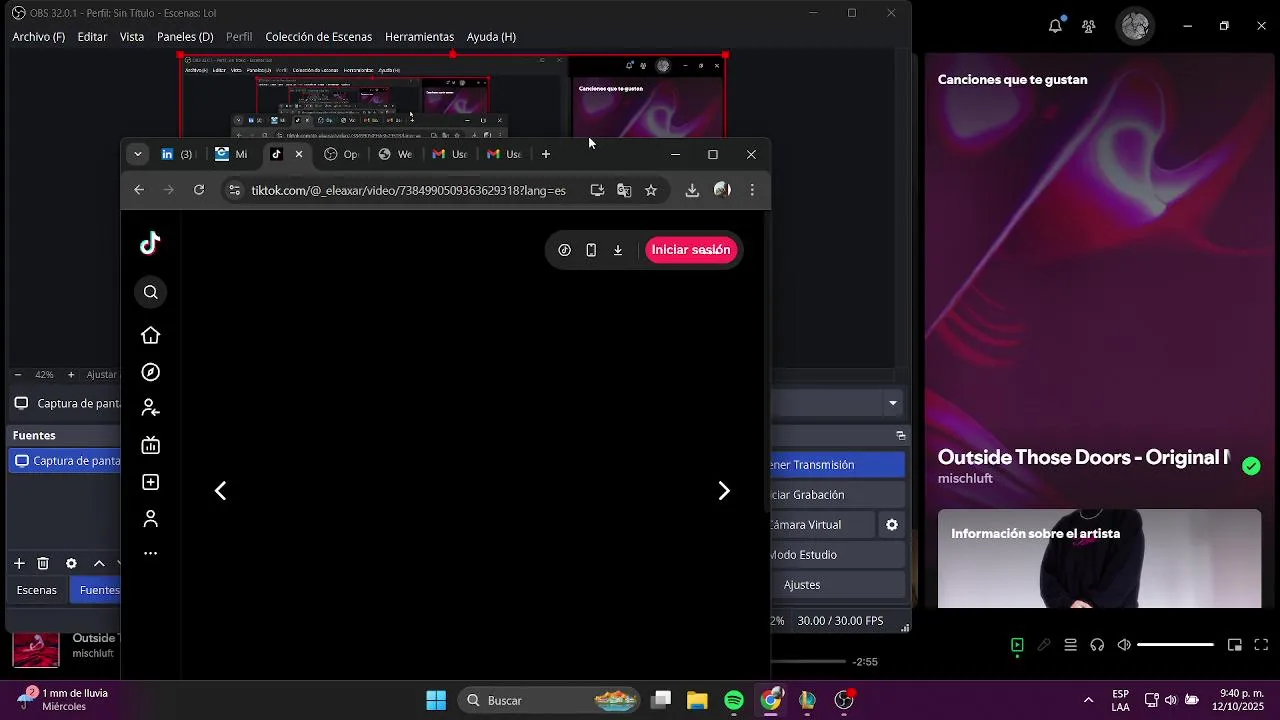Click Iniciar sesión button on TikTok
The width and height of the screenshot is (1280, 720).
[691, 250]
